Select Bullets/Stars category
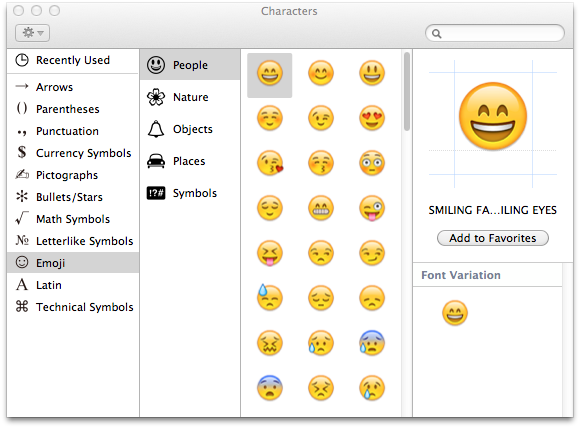This screenshot has height=428, width=580. 72,197
